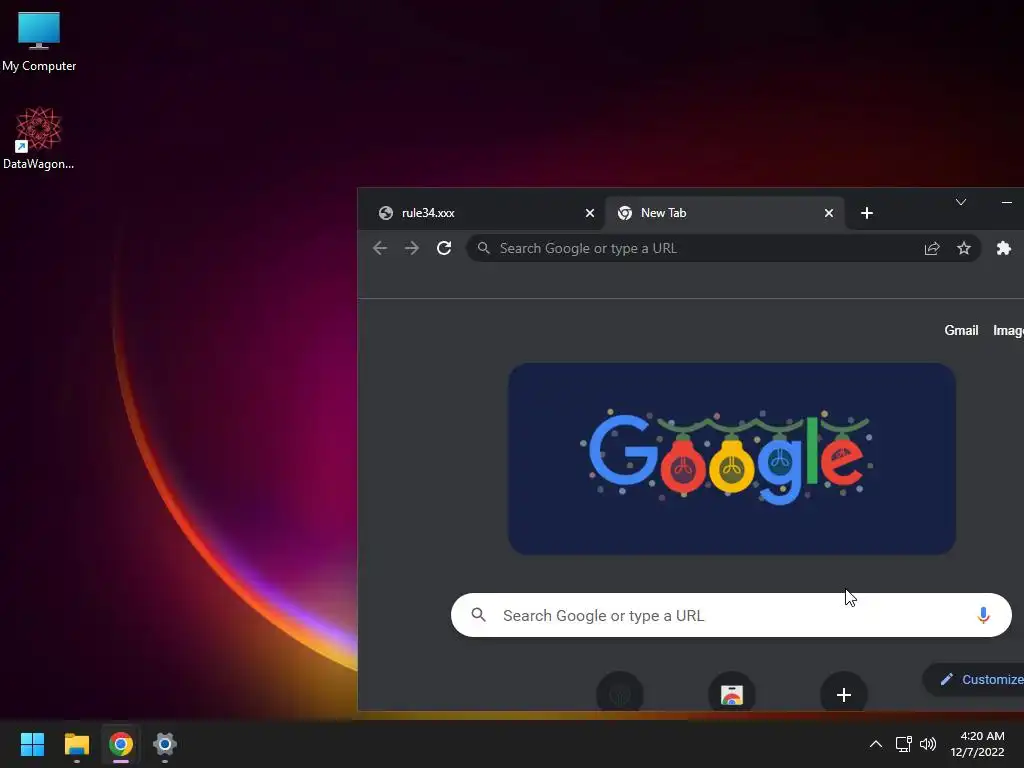Open the network status tray icon
1024x768 pixels.
coord(903,744)
